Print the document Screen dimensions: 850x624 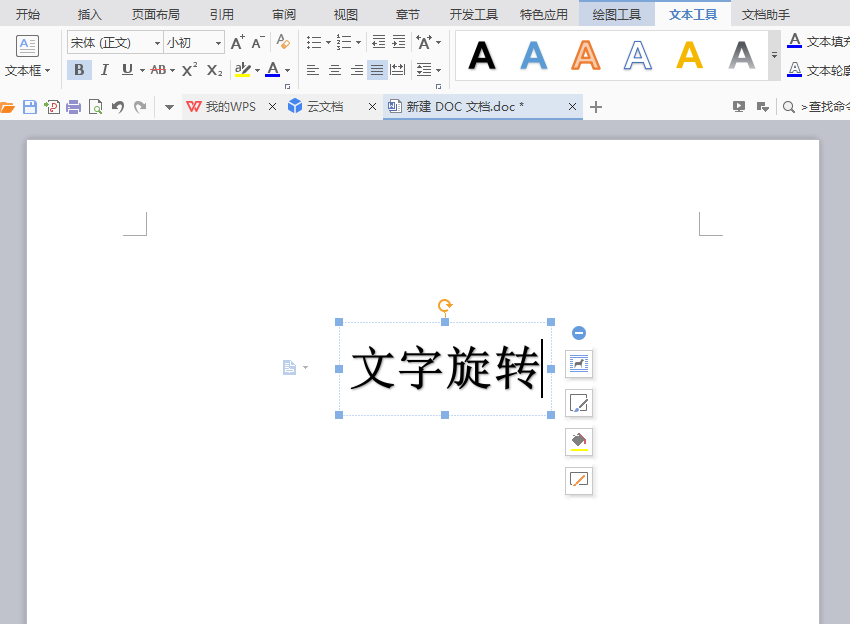(73, 107)
